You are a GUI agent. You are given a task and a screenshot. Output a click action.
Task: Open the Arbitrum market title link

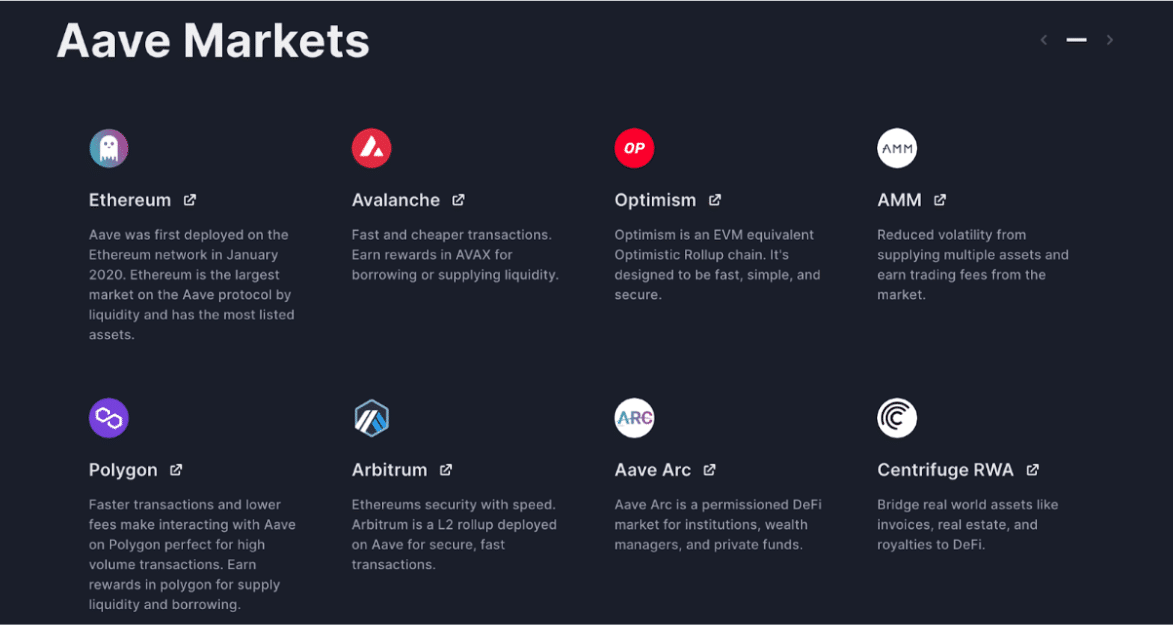(x=389, y=470)
